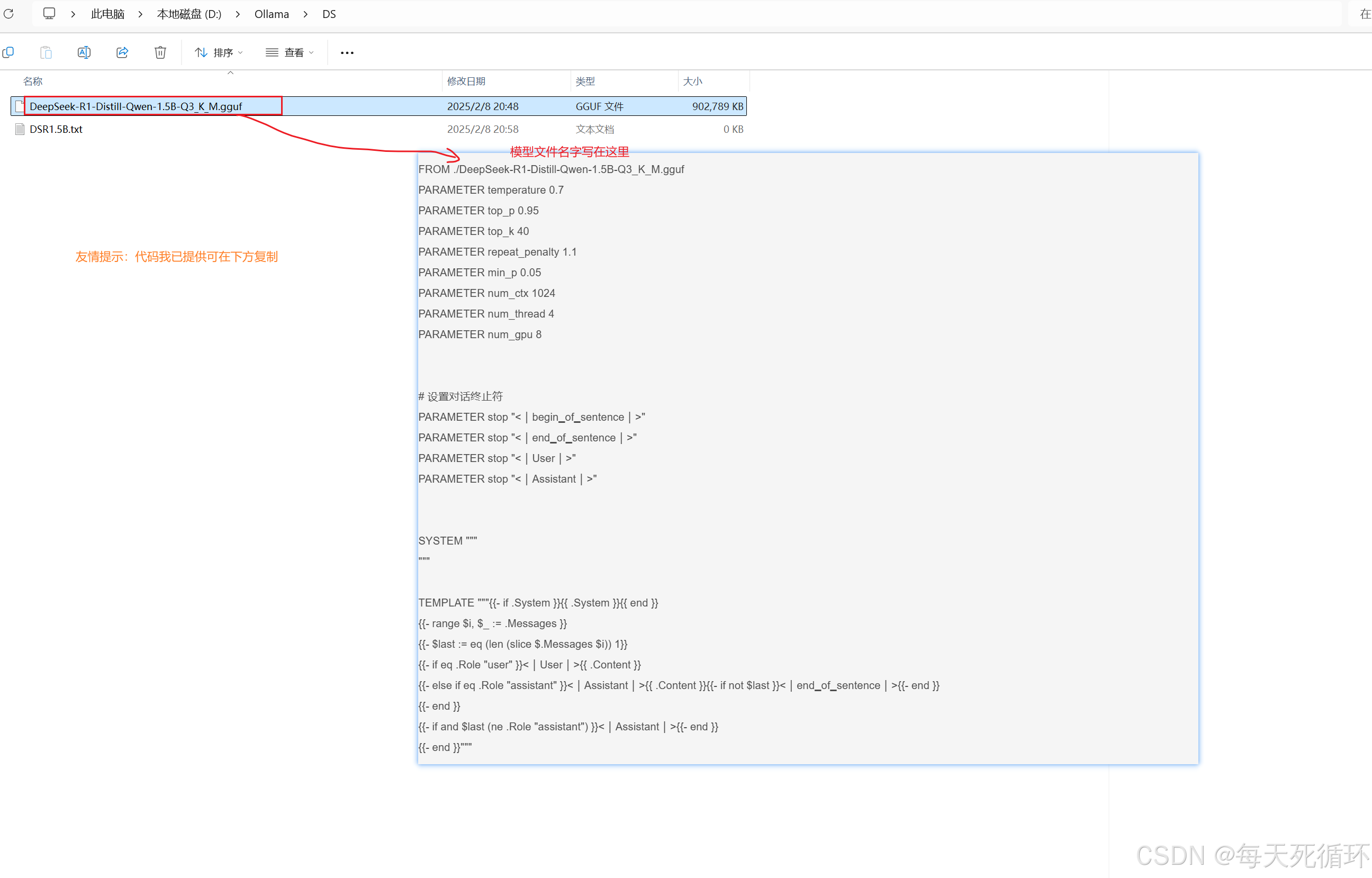Click the 类型 column header
The width and height of the screenshot is (1372, 878).
tap(585, 81)
